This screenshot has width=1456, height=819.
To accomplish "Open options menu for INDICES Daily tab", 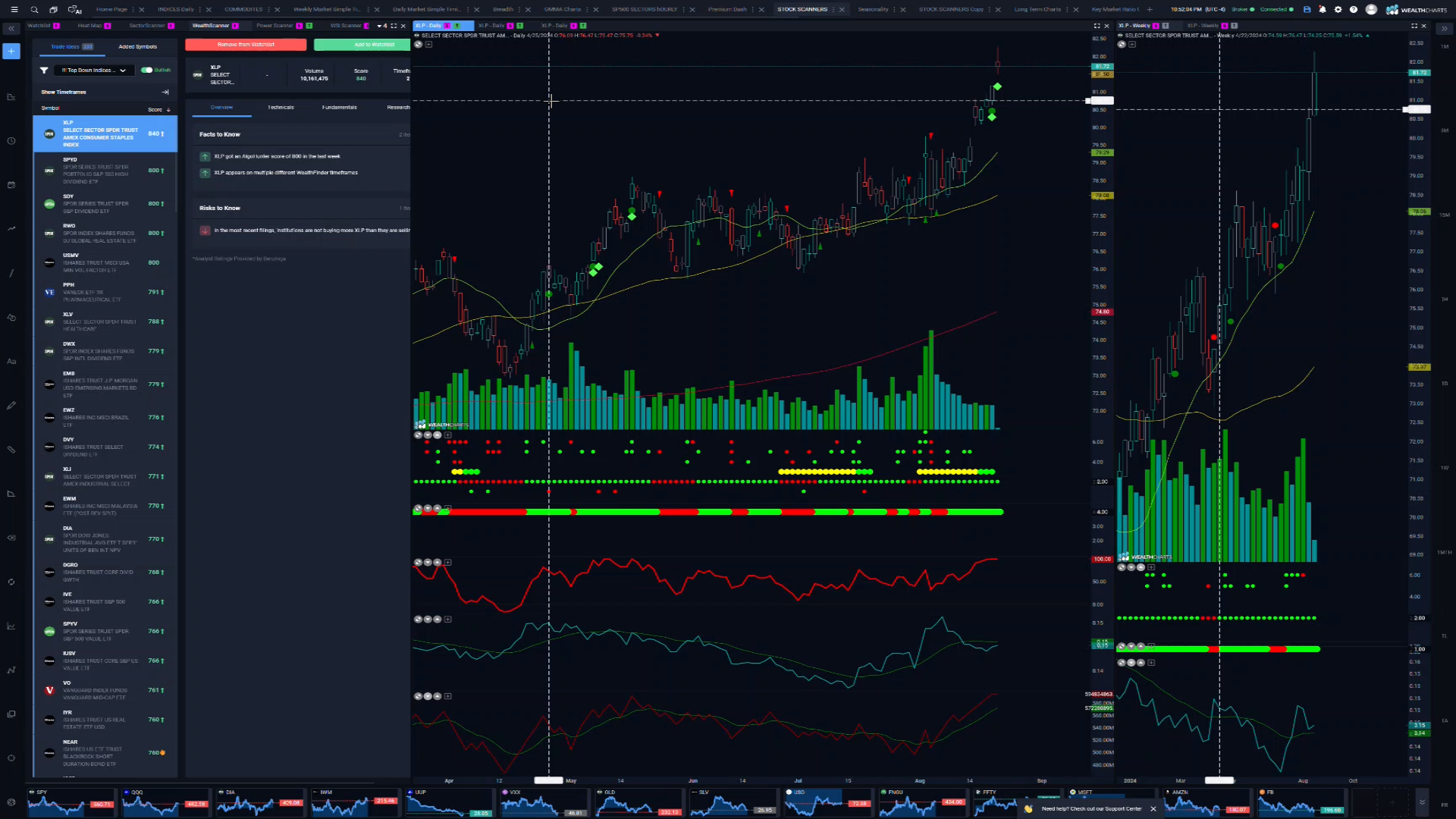I will [201, 9].
